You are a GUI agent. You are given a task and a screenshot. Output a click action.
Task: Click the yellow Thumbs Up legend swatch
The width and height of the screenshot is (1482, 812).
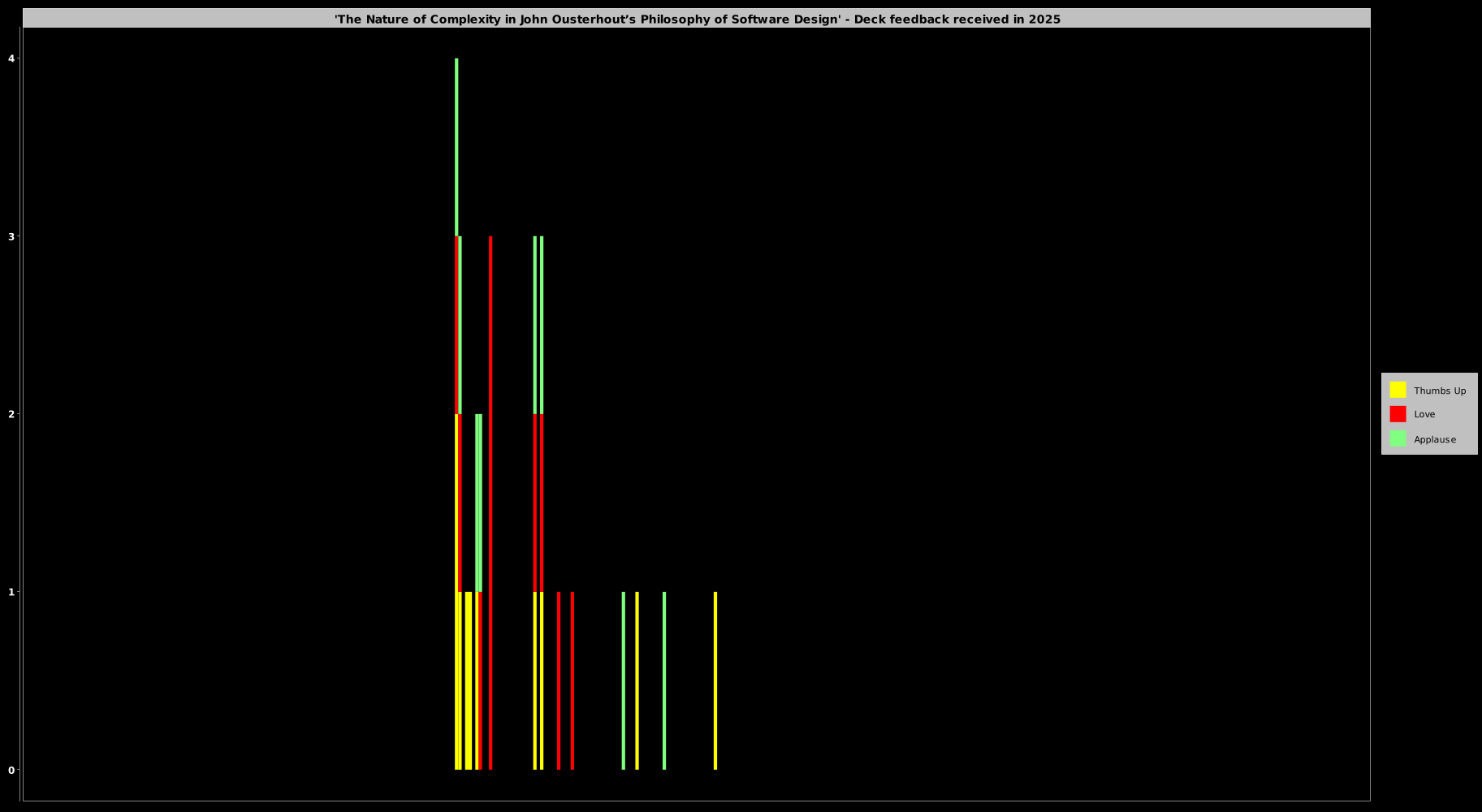point(1398,390)
